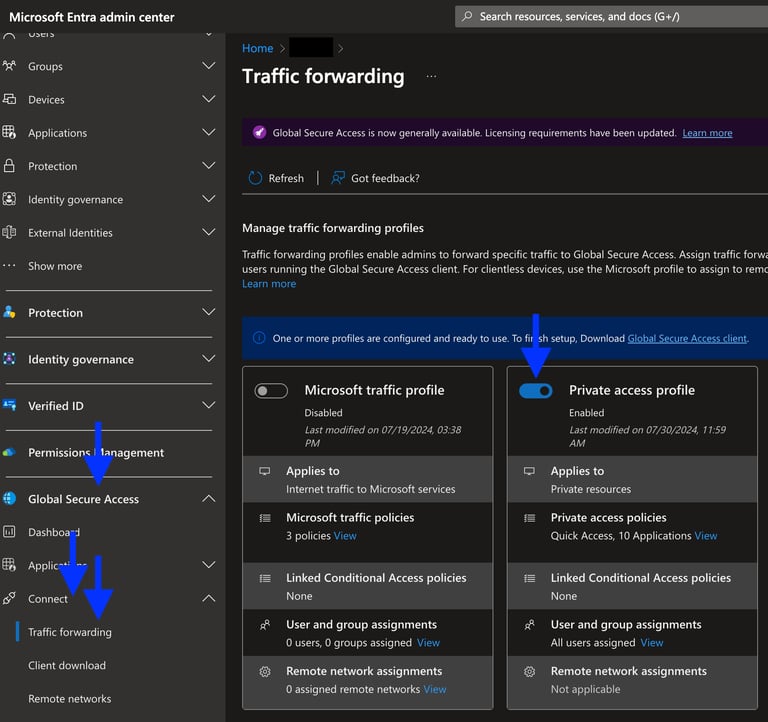Click the Dashboard icon

coord(9,531)
